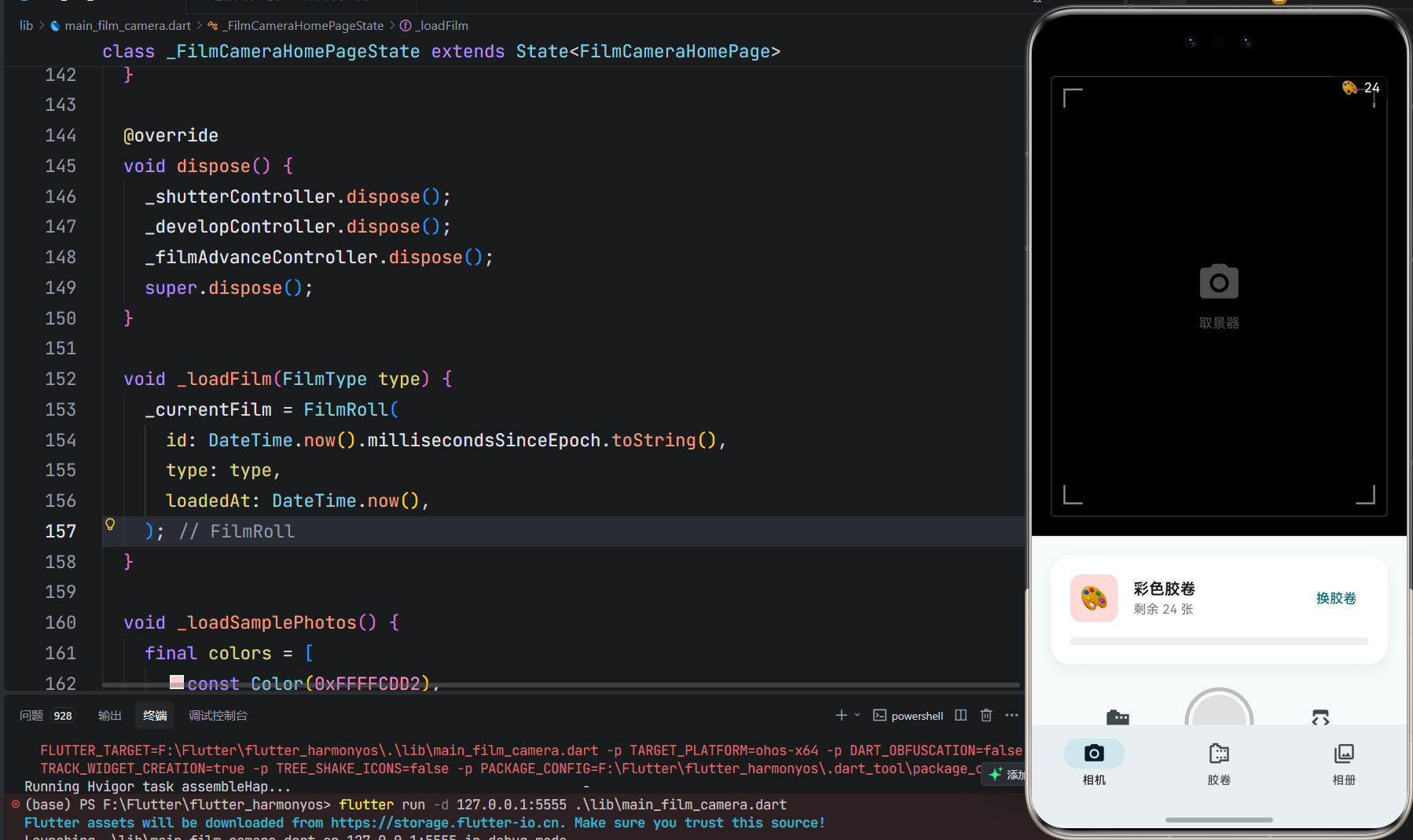Tap the 换胶卷 change film link
This screenshot has height=840, width=1413.
(1336, 598)
